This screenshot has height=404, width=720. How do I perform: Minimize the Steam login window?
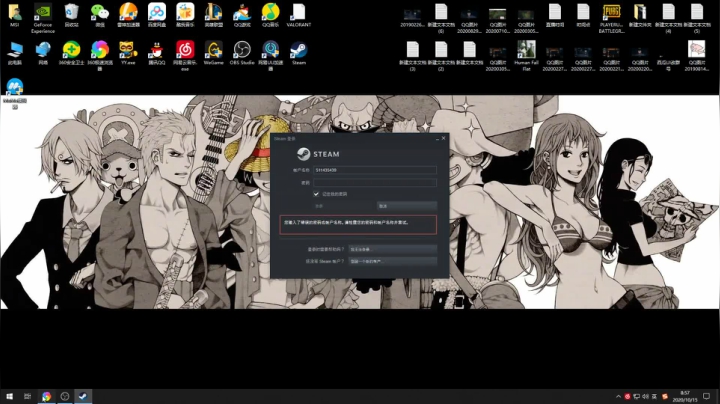tap(437, 138)
